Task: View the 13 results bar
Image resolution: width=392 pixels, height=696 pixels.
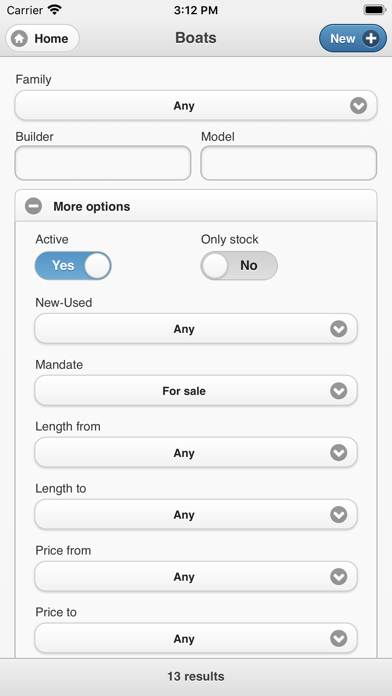Action: 196,676
